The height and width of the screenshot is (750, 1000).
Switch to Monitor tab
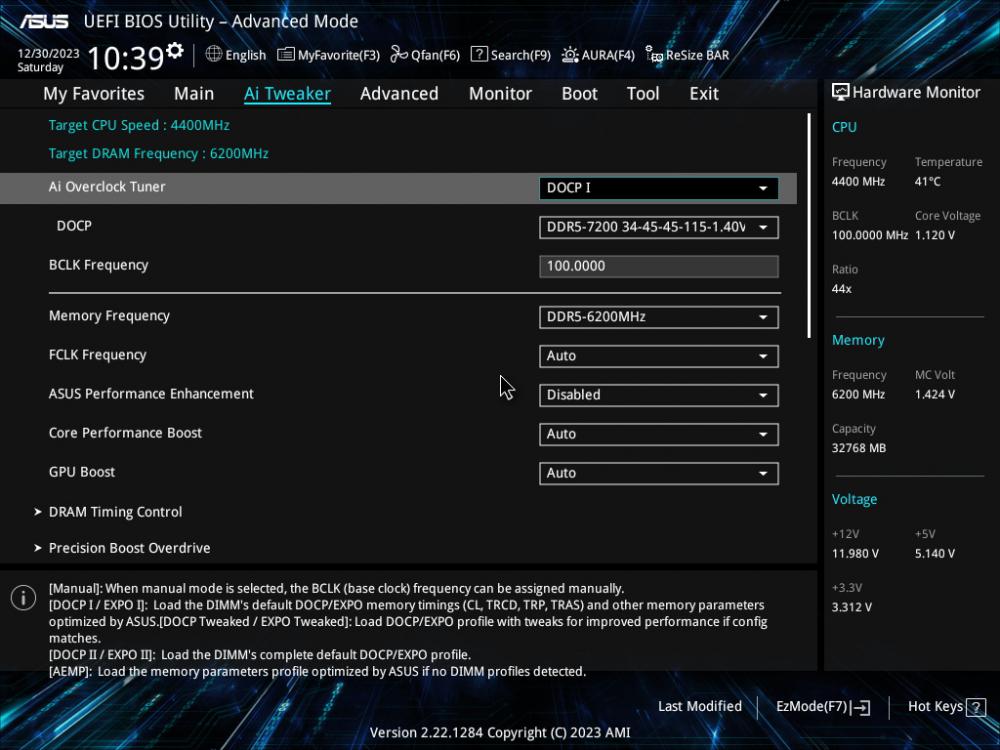500,94
